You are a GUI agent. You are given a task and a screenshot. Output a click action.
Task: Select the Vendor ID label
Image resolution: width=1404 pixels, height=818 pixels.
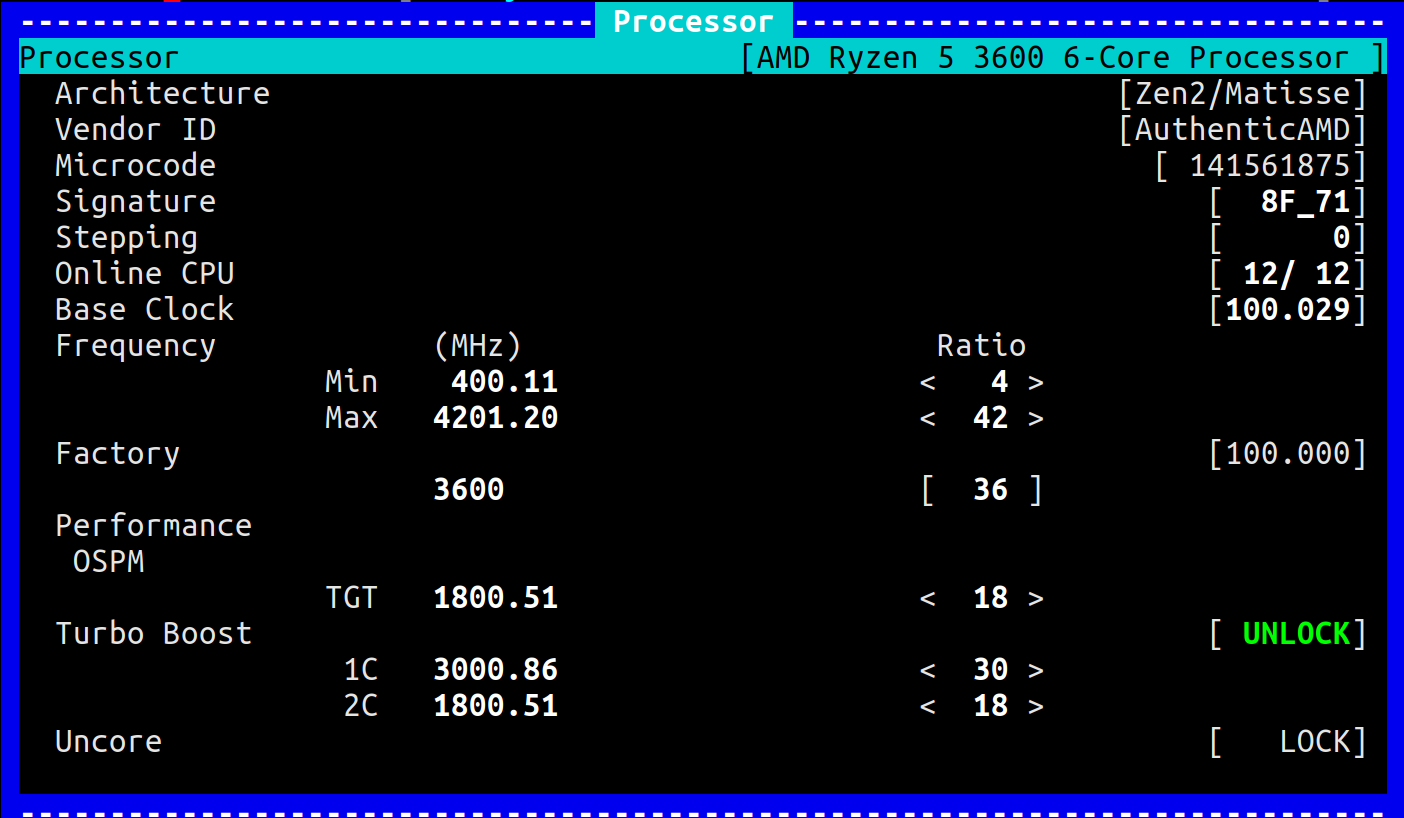pos(135,130)
